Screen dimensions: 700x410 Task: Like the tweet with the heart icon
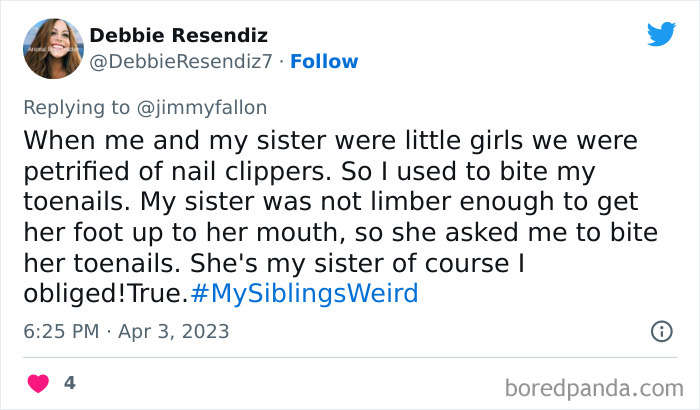click(x=38, y=384)
